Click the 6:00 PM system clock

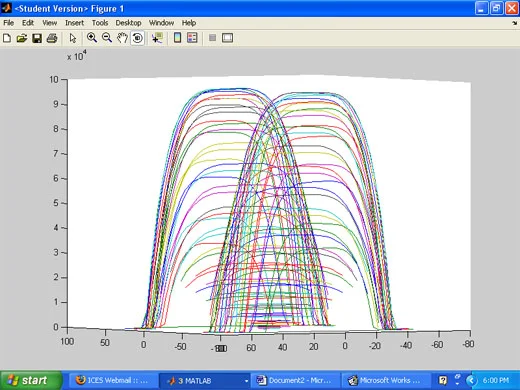point(496,380)
